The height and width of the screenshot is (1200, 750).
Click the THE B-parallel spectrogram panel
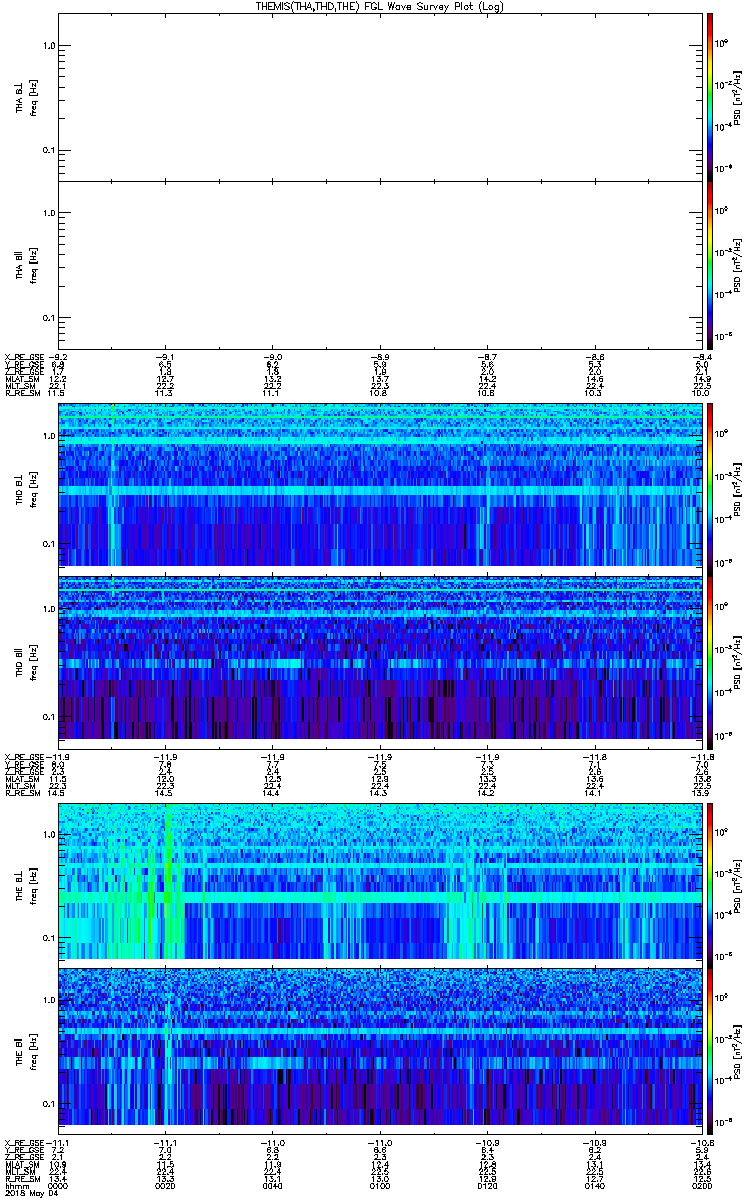pos(379,1051)
